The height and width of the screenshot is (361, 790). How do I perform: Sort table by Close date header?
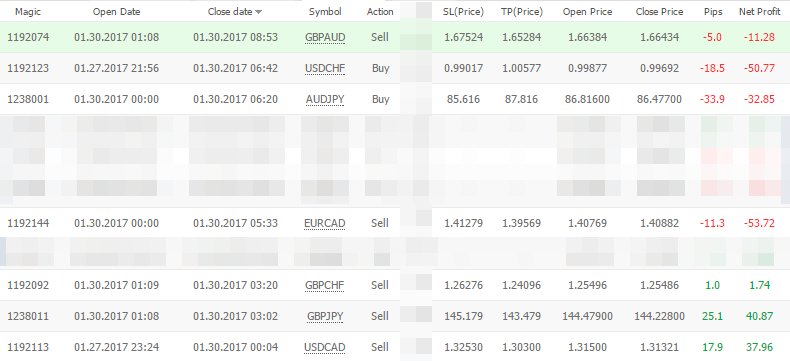(x=230, y=12)
